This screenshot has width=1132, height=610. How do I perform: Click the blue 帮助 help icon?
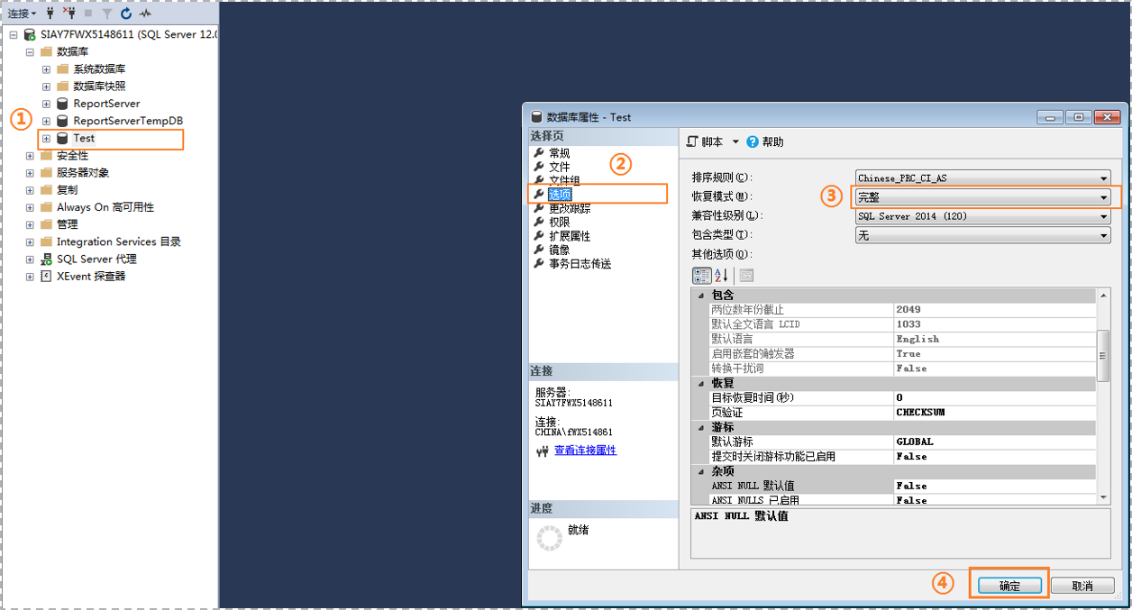pos(752,141)
